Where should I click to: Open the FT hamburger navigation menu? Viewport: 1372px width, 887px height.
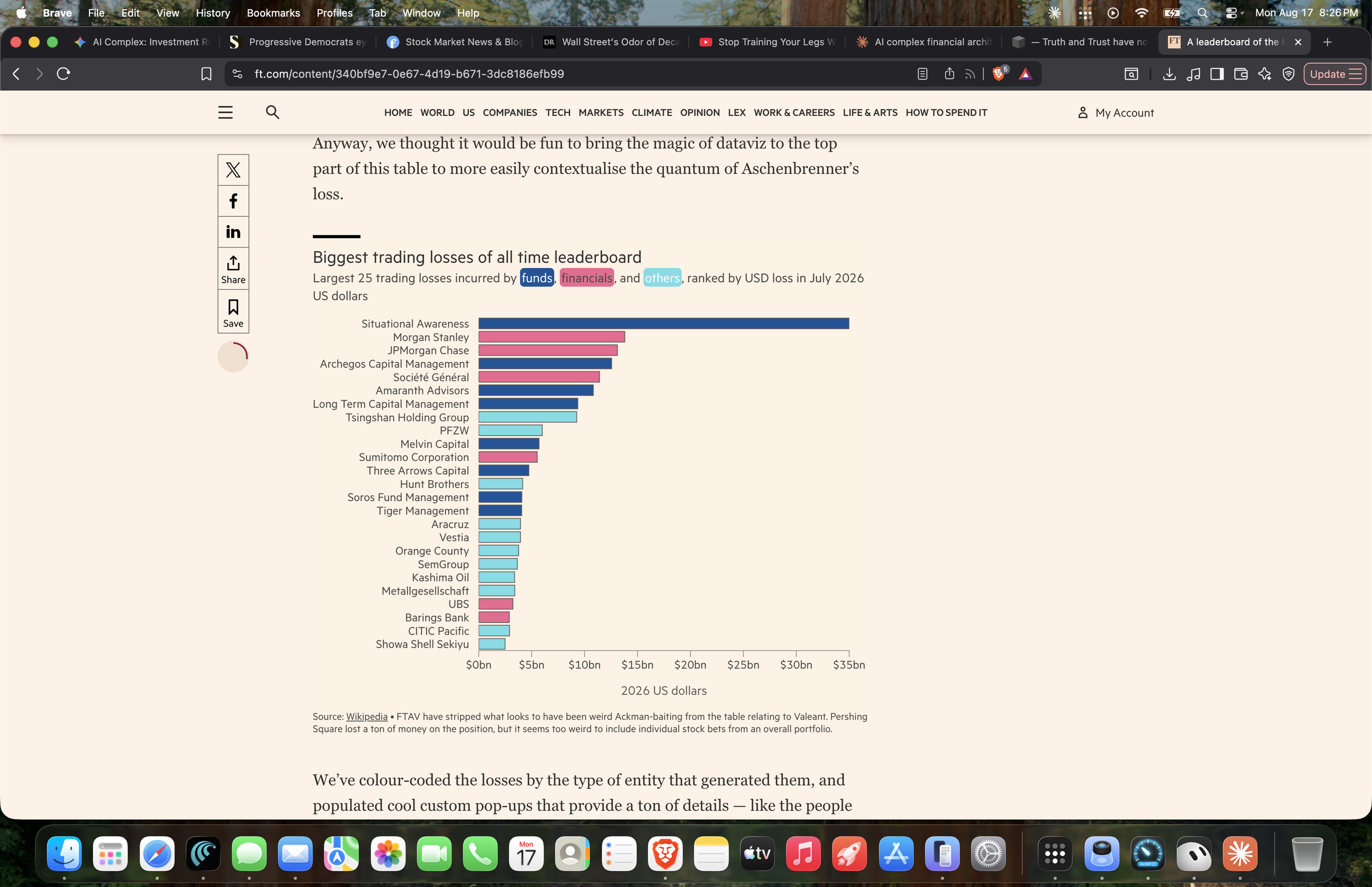click(x=225, y=113)
